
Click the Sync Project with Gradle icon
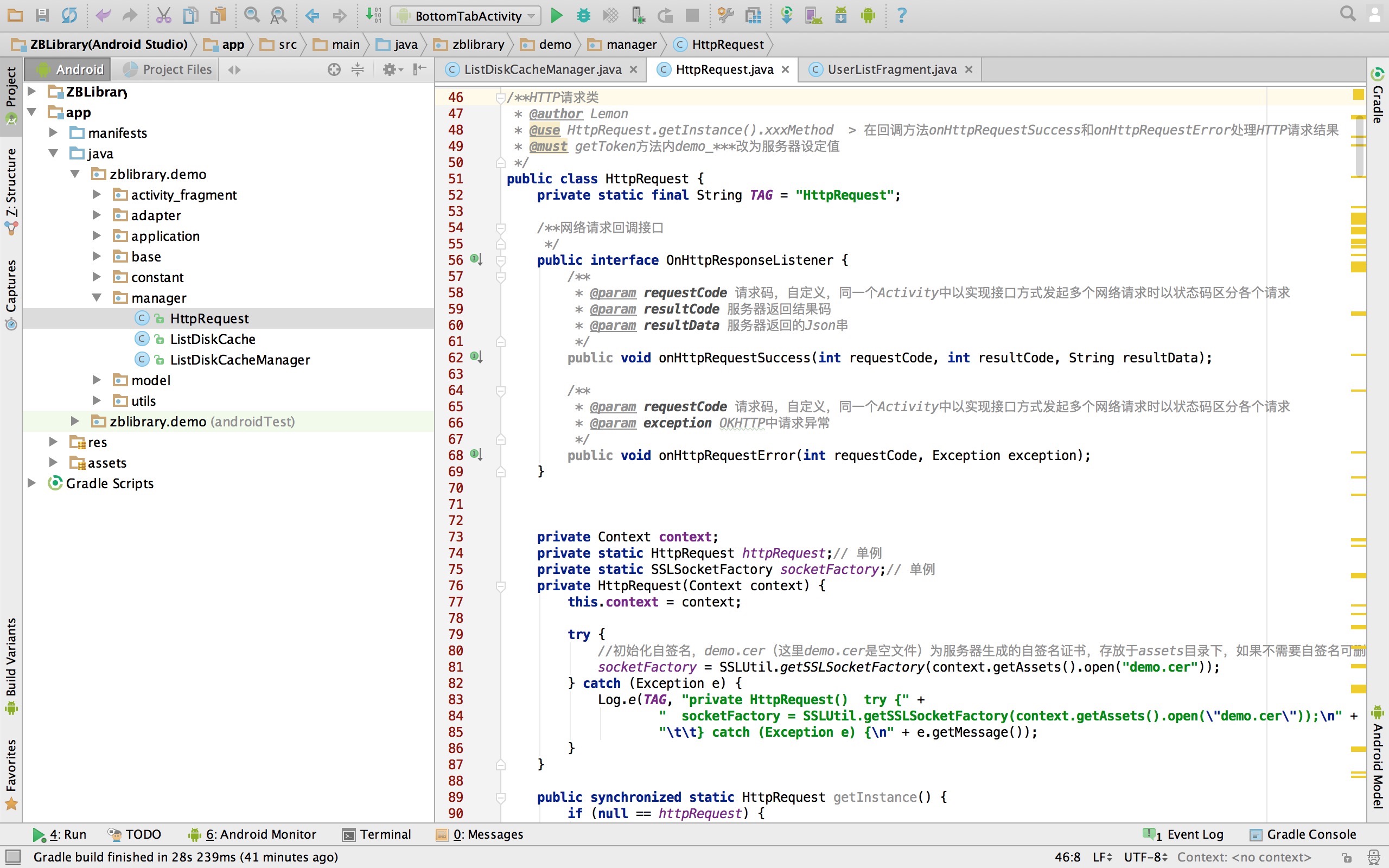click(786, 16)
